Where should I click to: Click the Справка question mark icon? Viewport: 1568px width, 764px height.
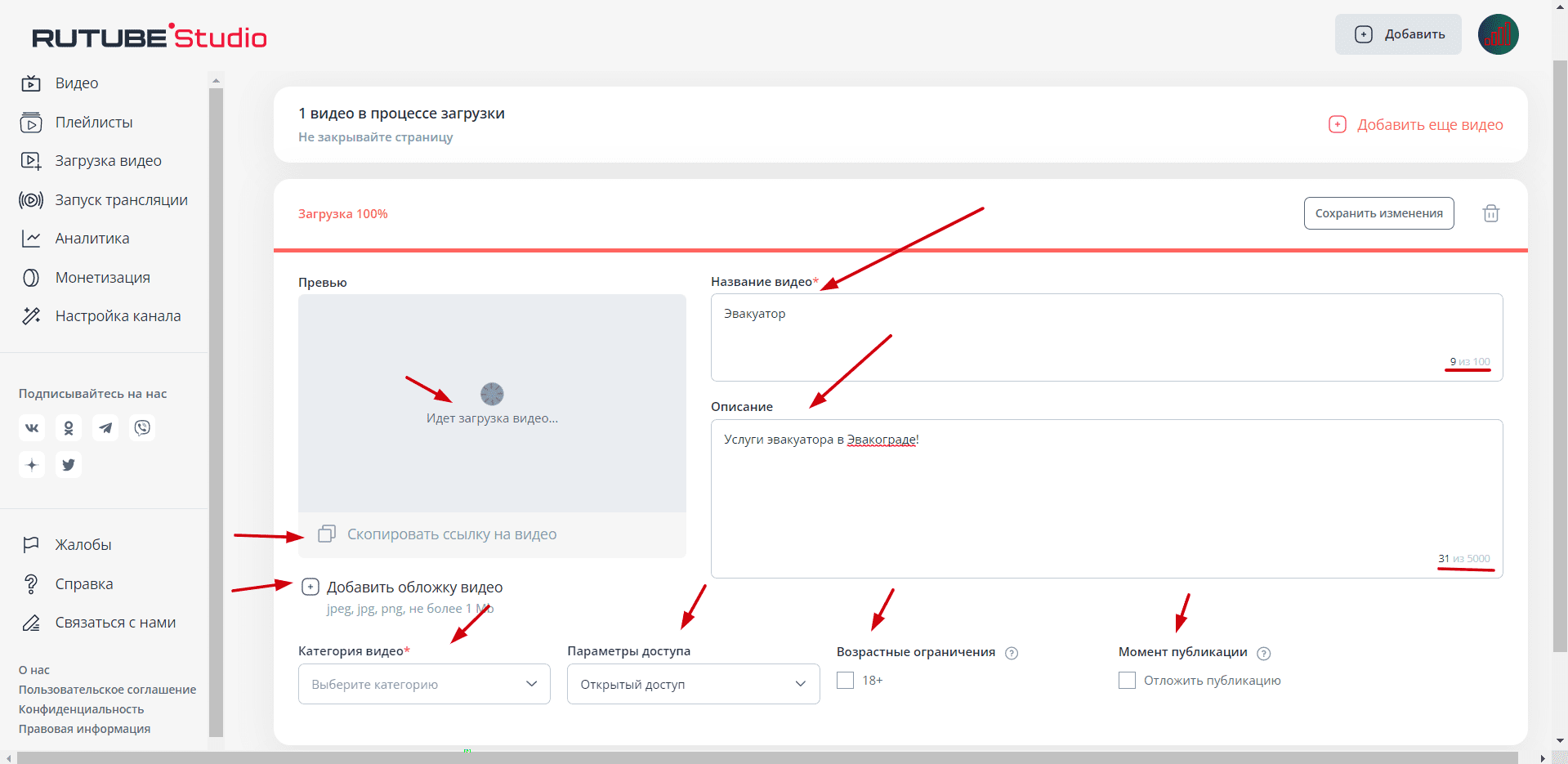click(x=31, y=584)
